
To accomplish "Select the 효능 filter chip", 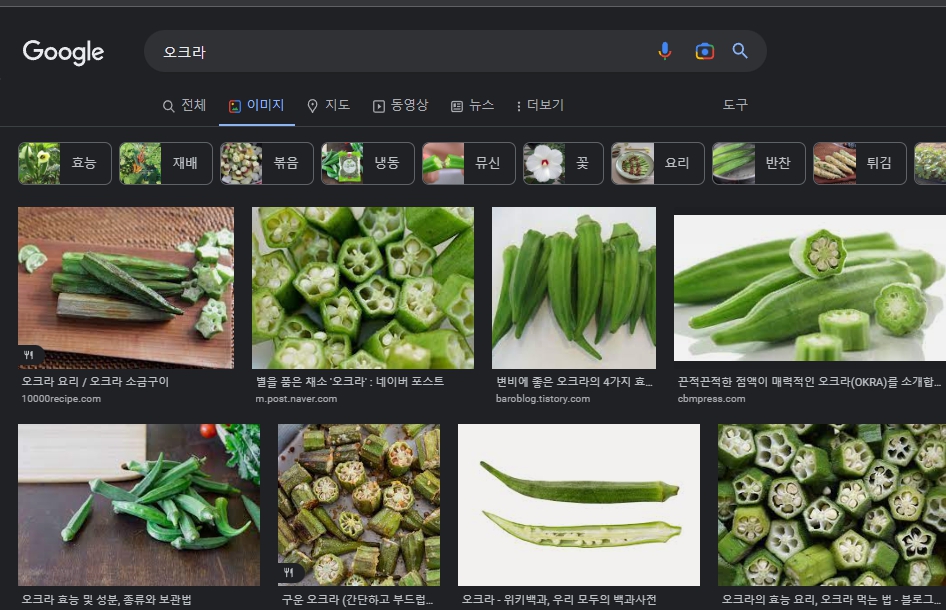I will (x=65, y=163).
